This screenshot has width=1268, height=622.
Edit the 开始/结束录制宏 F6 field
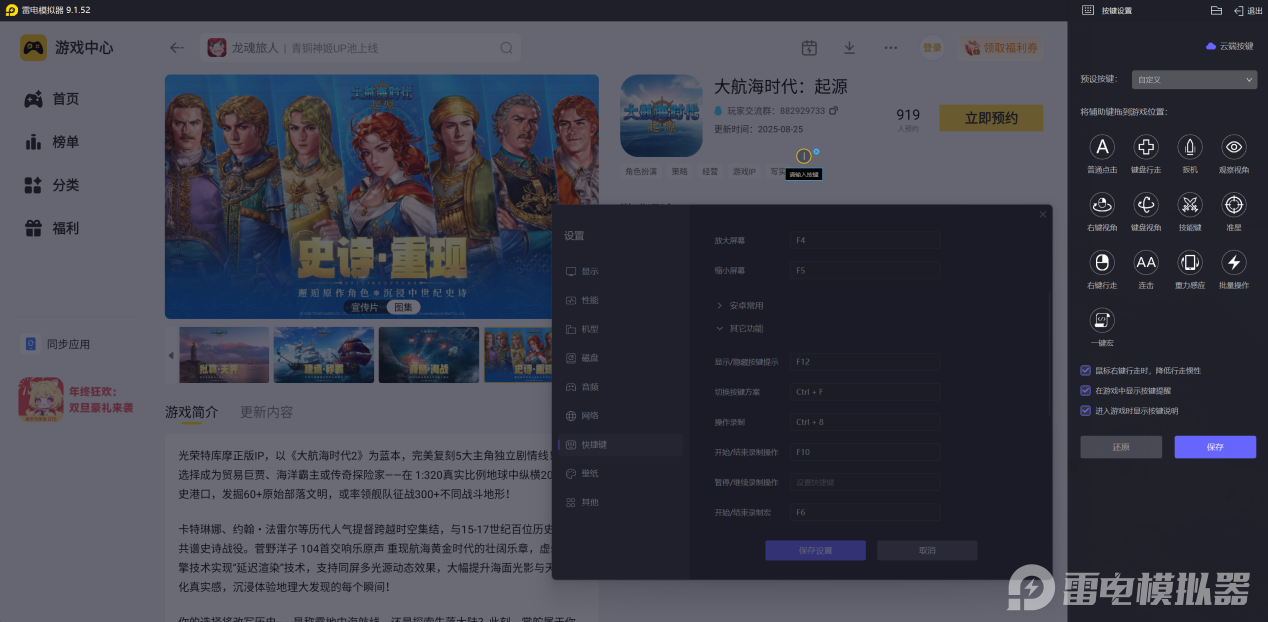pos(865,512)
